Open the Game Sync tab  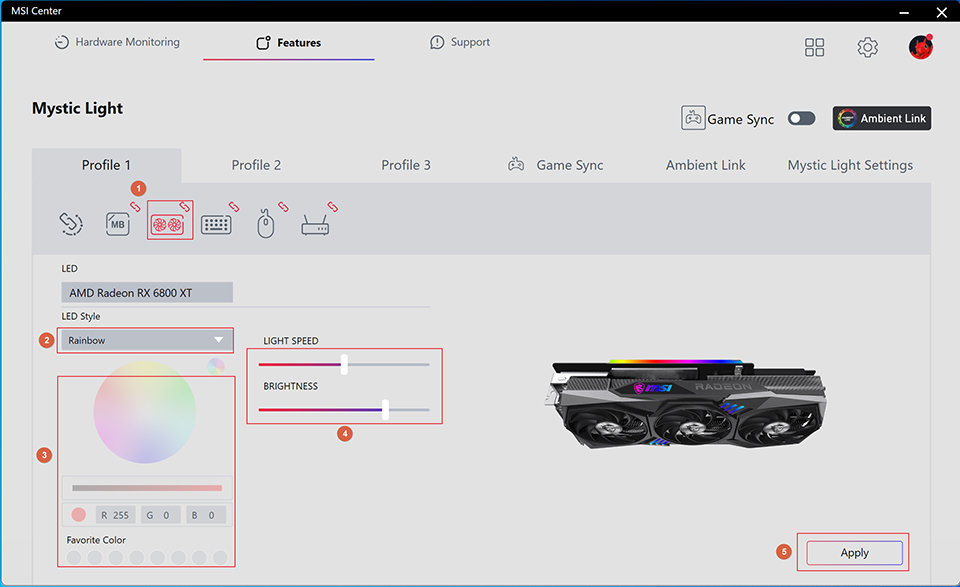pos(556,165)
